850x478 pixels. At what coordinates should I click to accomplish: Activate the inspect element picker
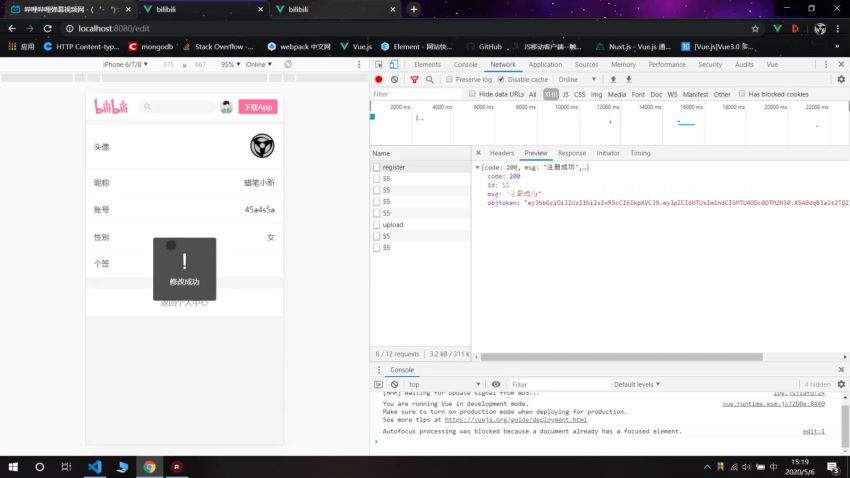[x=378, y=64]
